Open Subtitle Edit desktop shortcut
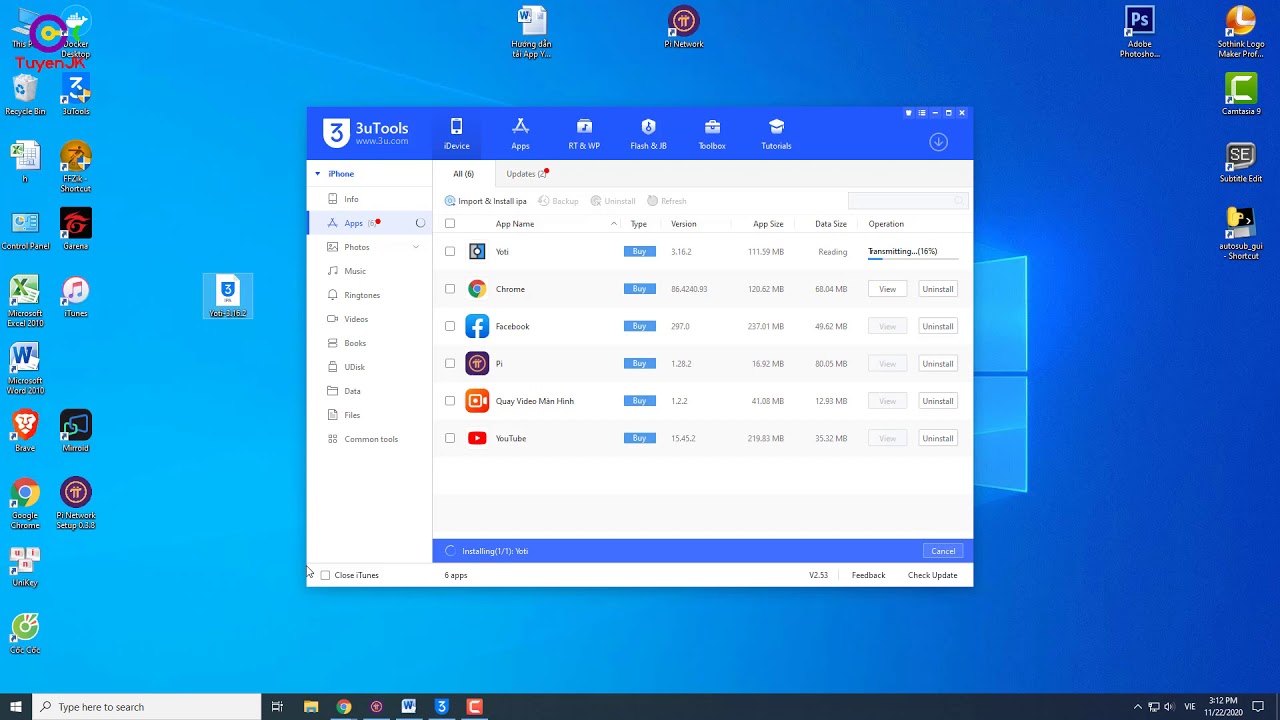This screenshot has height=720, width=1280. pos(1240,162)
